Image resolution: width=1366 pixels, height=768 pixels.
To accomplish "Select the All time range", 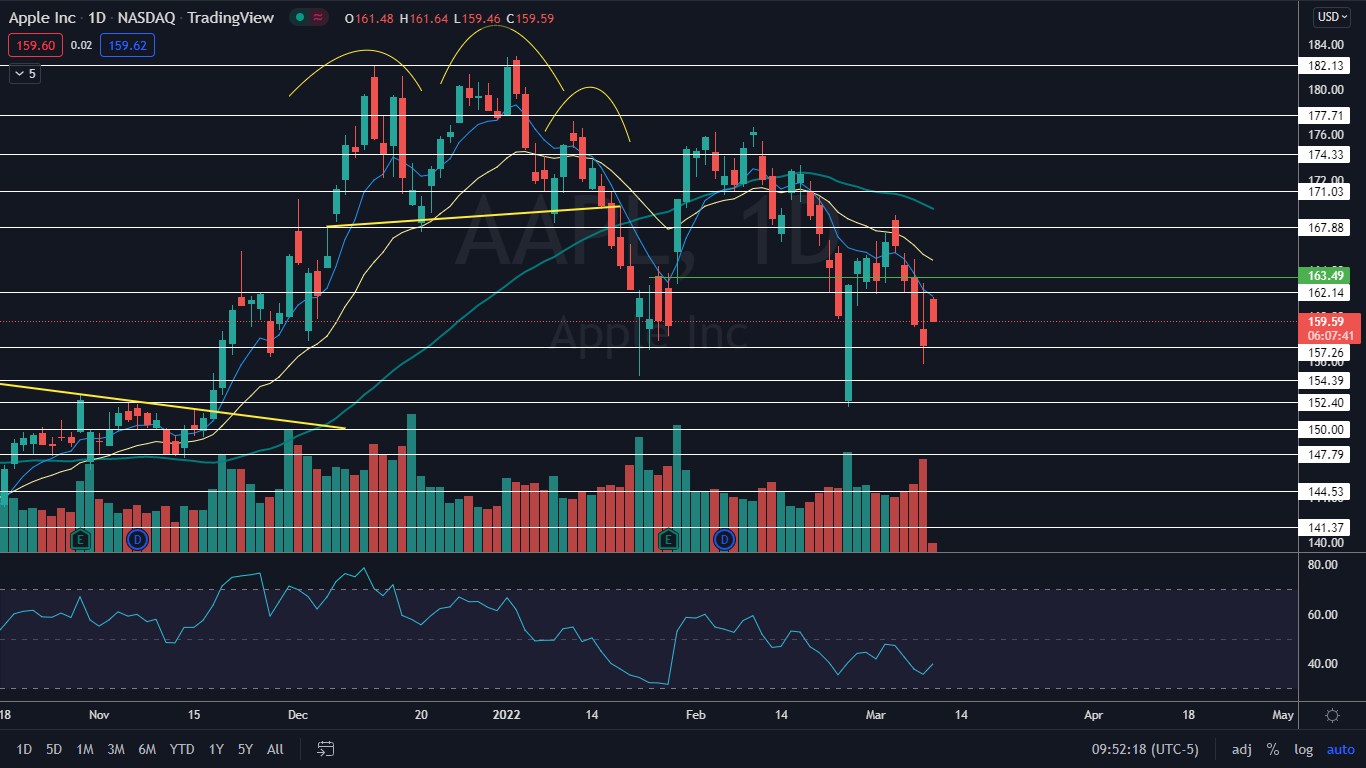I will (276, 749).
